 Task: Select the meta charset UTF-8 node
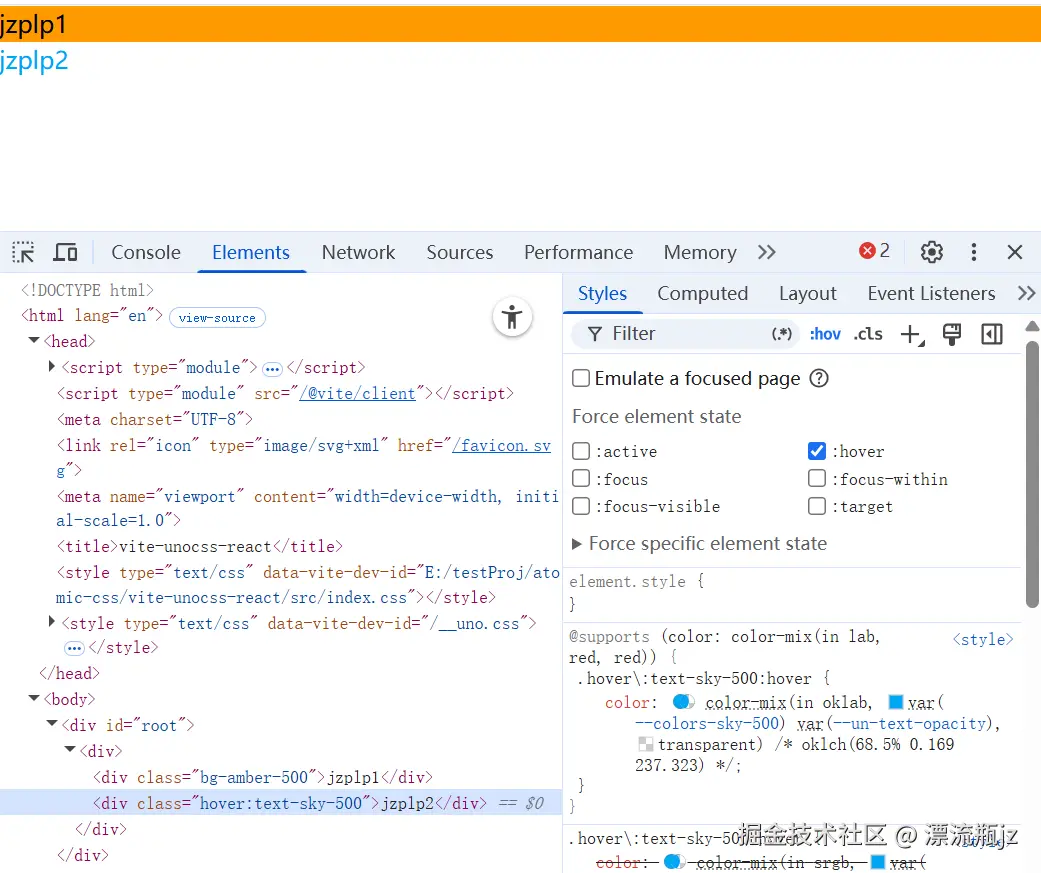click(x=155, y=420)
